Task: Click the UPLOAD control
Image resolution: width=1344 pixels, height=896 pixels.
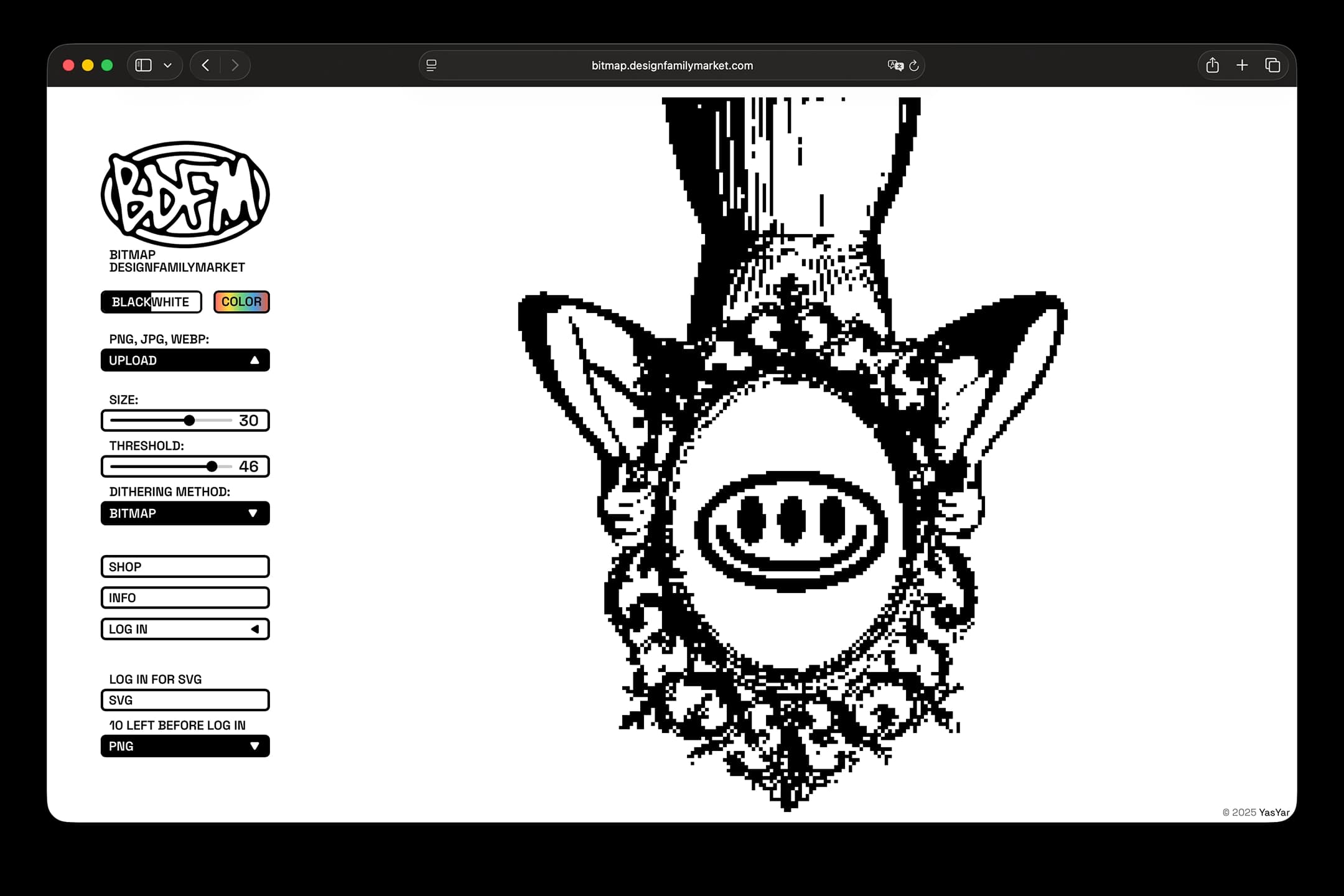Action: (185, 360)
